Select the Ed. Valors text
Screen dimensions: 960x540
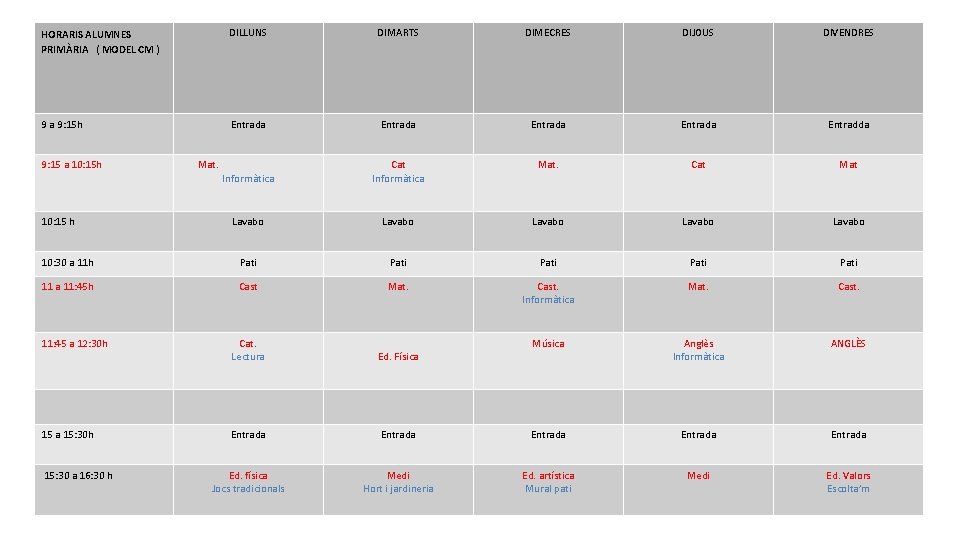(x=848, y=476)
